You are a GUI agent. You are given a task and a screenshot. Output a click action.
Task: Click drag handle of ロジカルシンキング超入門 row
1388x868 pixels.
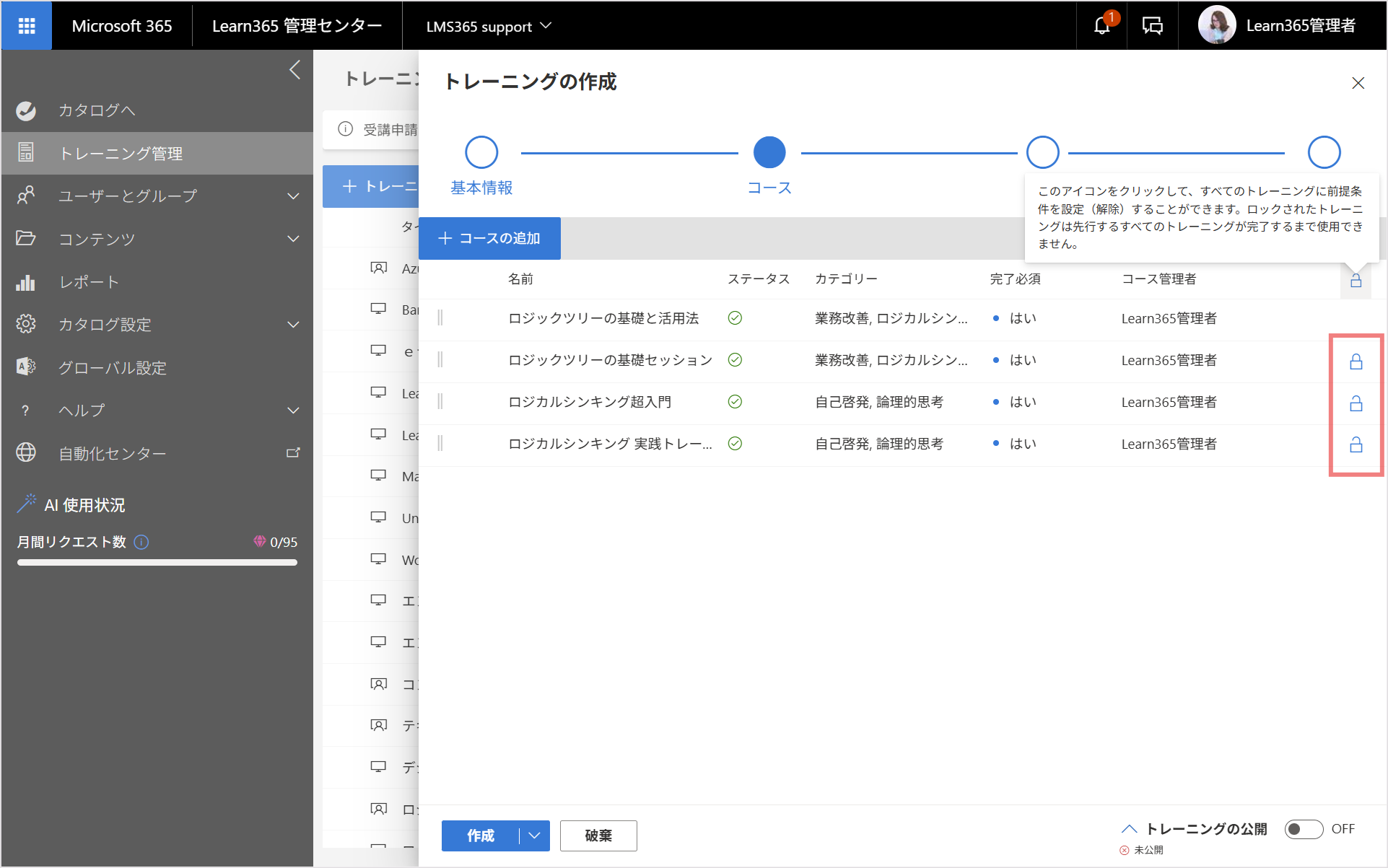click(x=440, y=402)
